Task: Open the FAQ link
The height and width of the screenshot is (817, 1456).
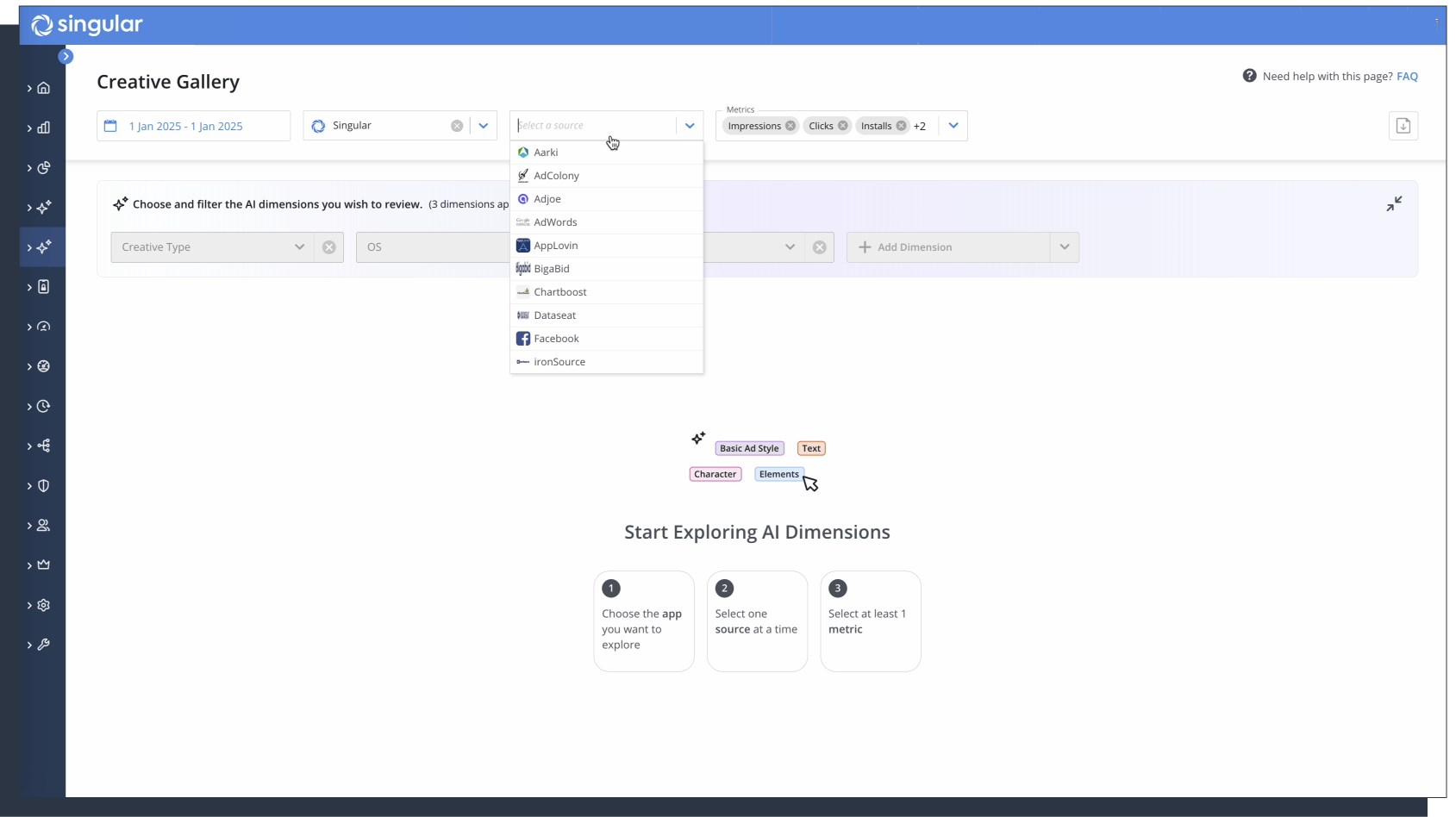Action: click(1407, 77)
